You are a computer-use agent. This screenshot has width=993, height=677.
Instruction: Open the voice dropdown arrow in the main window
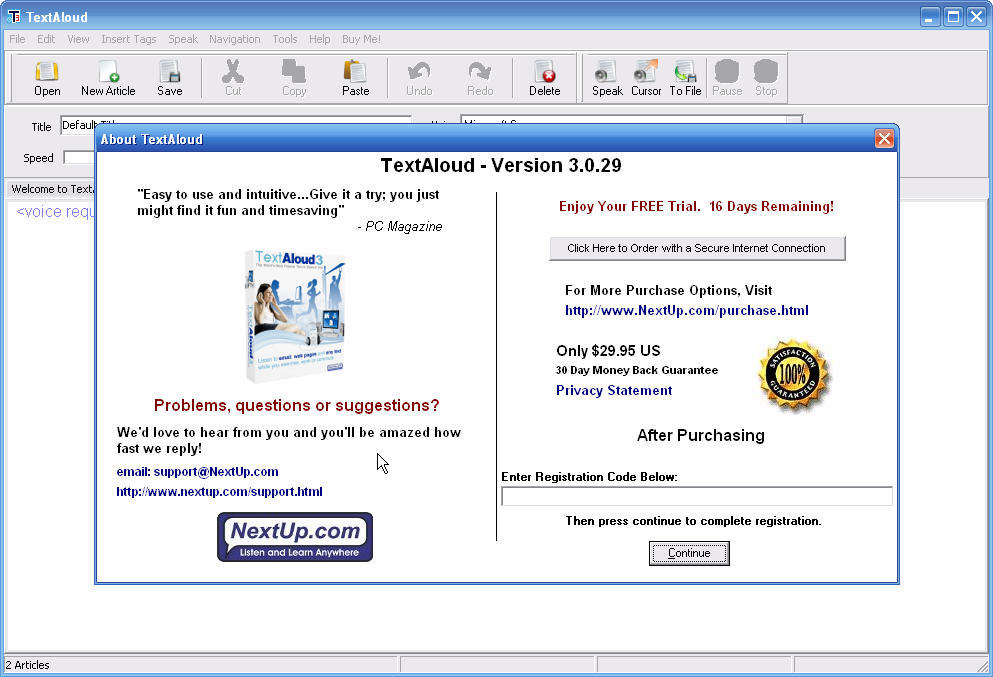(x=795, y=120)
